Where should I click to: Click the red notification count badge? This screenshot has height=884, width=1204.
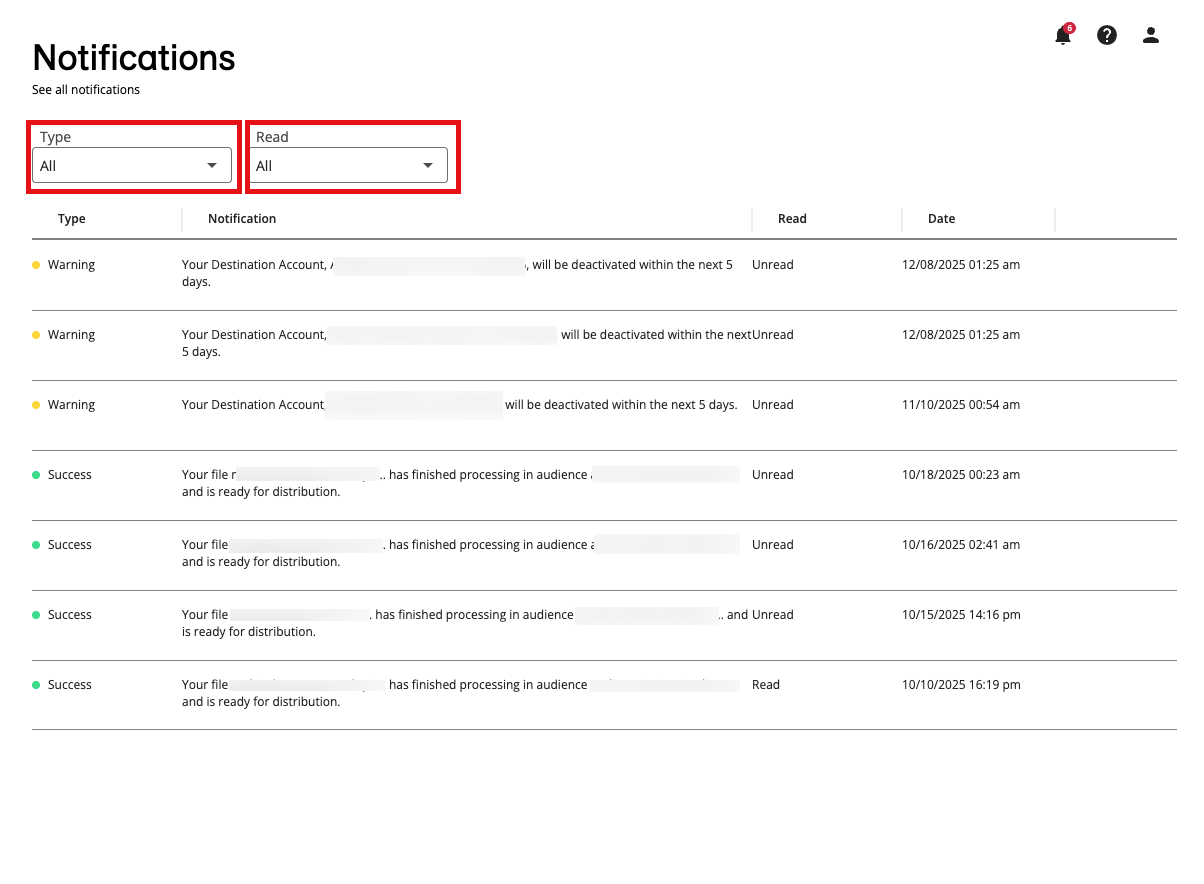(x=1070, y=28)
